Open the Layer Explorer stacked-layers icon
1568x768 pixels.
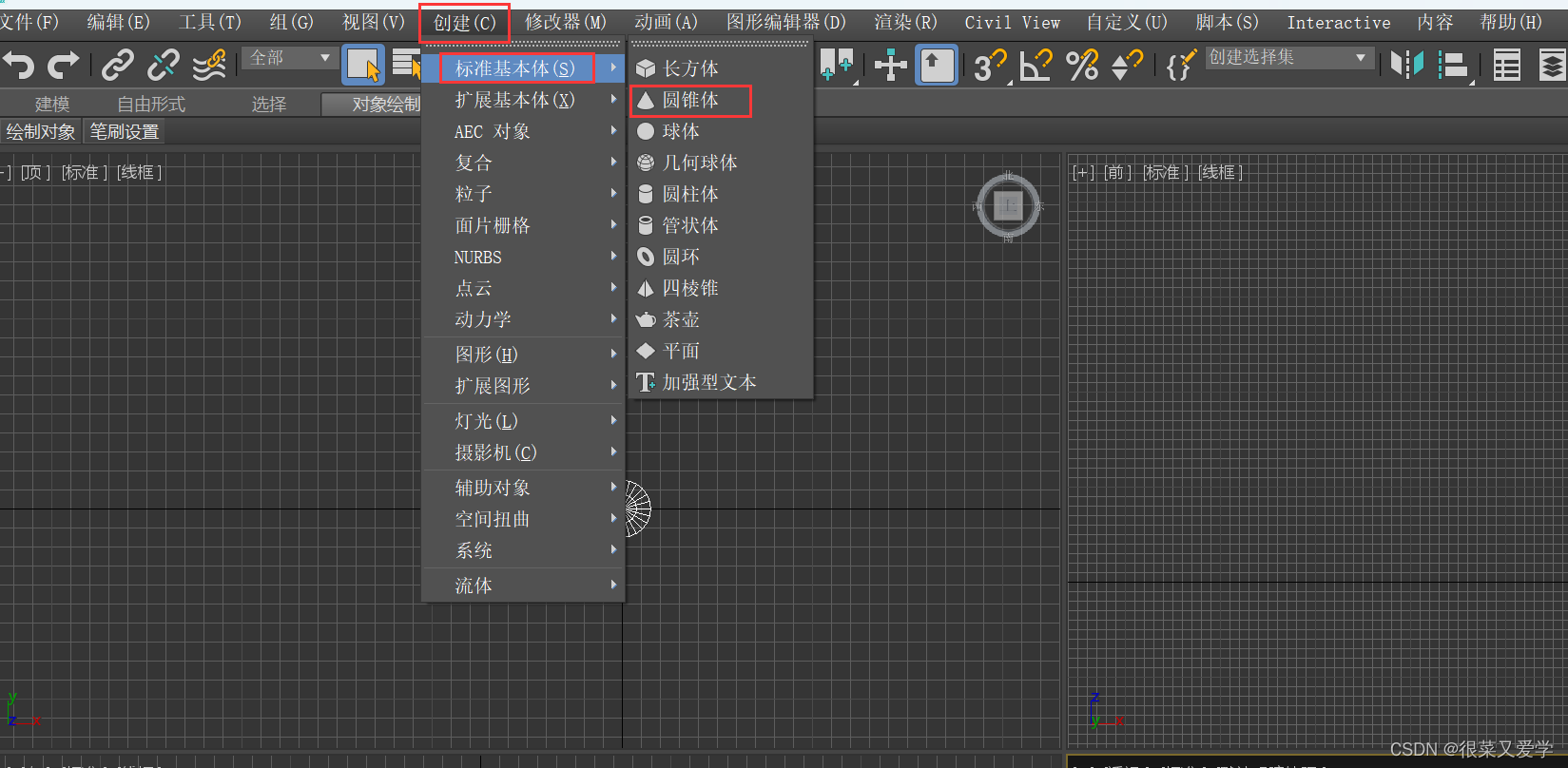click(x=1552, y=65)
